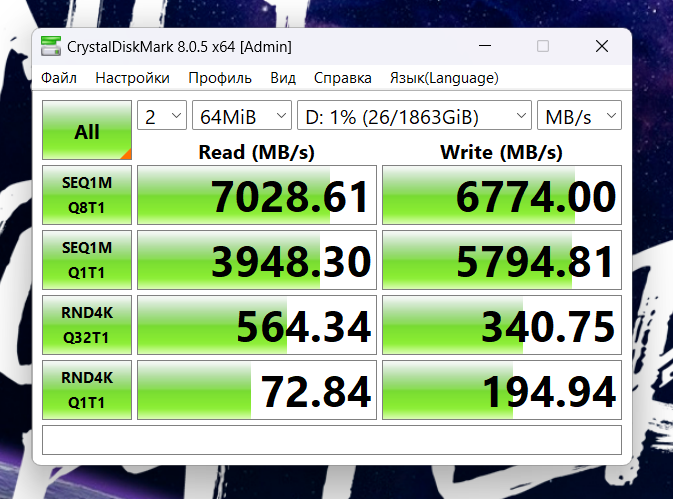Select the 3948.30 read result
Screen dimensions: 673x499
coord(257,260)
